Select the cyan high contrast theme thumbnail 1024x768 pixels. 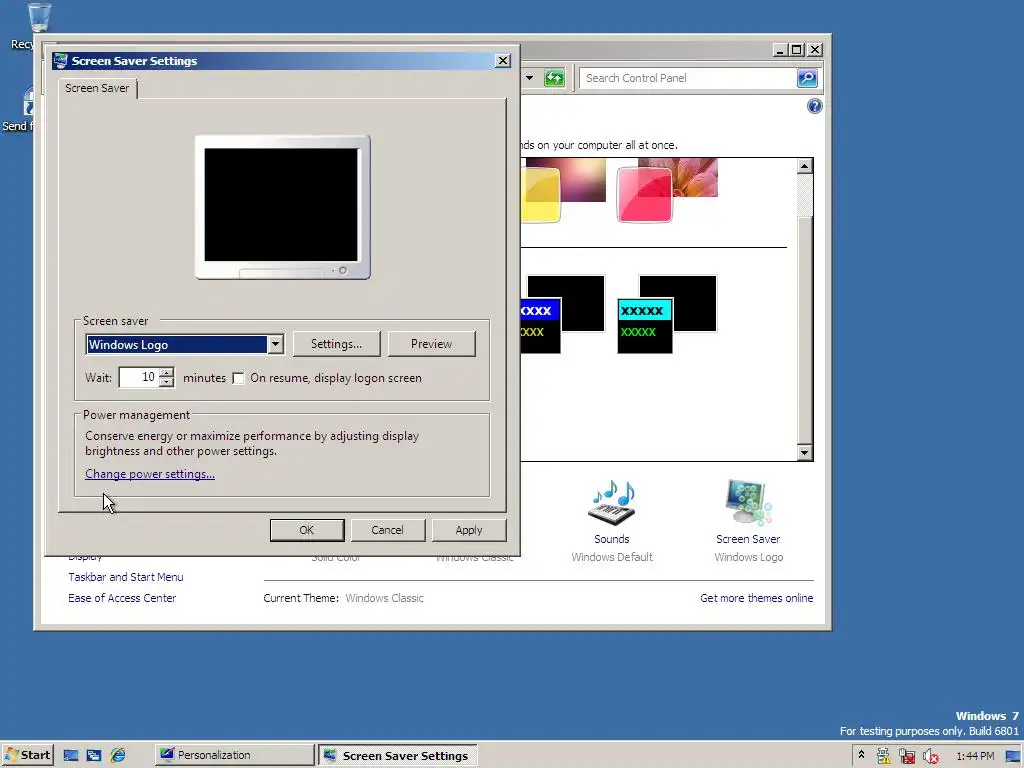[x=667, y=314]
